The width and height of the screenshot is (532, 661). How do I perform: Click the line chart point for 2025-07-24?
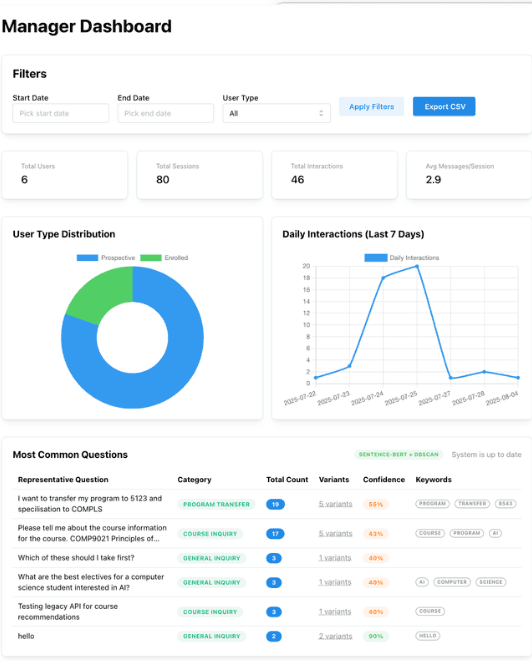pyautogui.click(x=383, y=278)
